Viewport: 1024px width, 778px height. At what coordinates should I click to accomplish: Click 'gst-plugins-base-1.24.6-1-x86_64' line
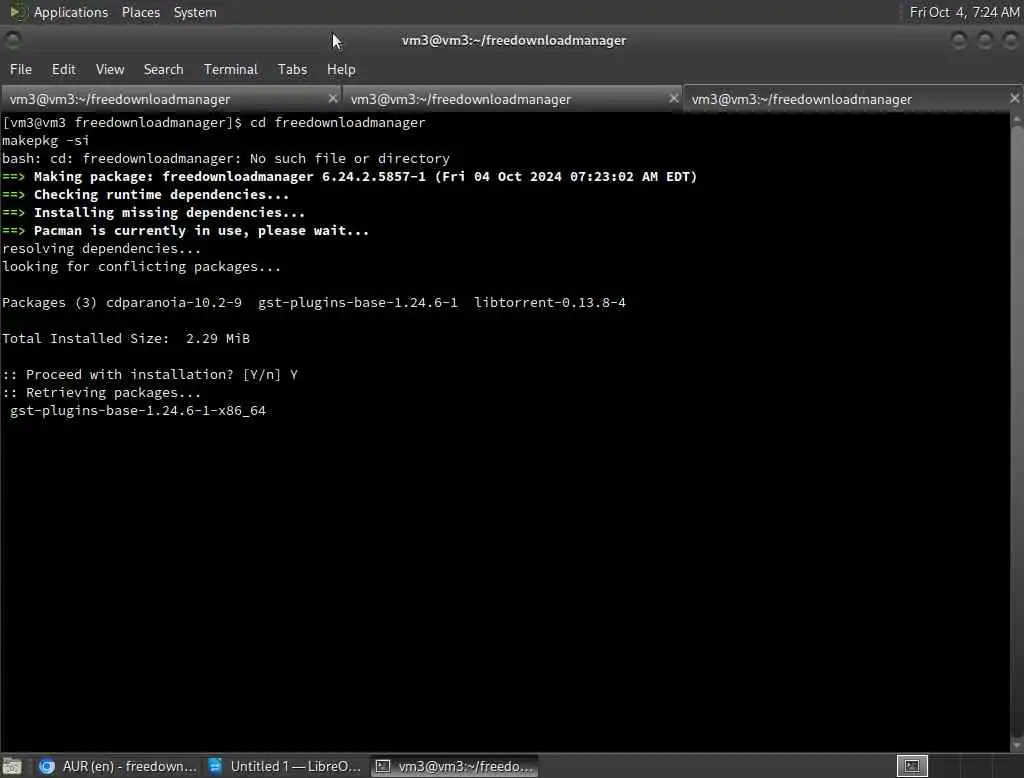[x=138, y=410]
